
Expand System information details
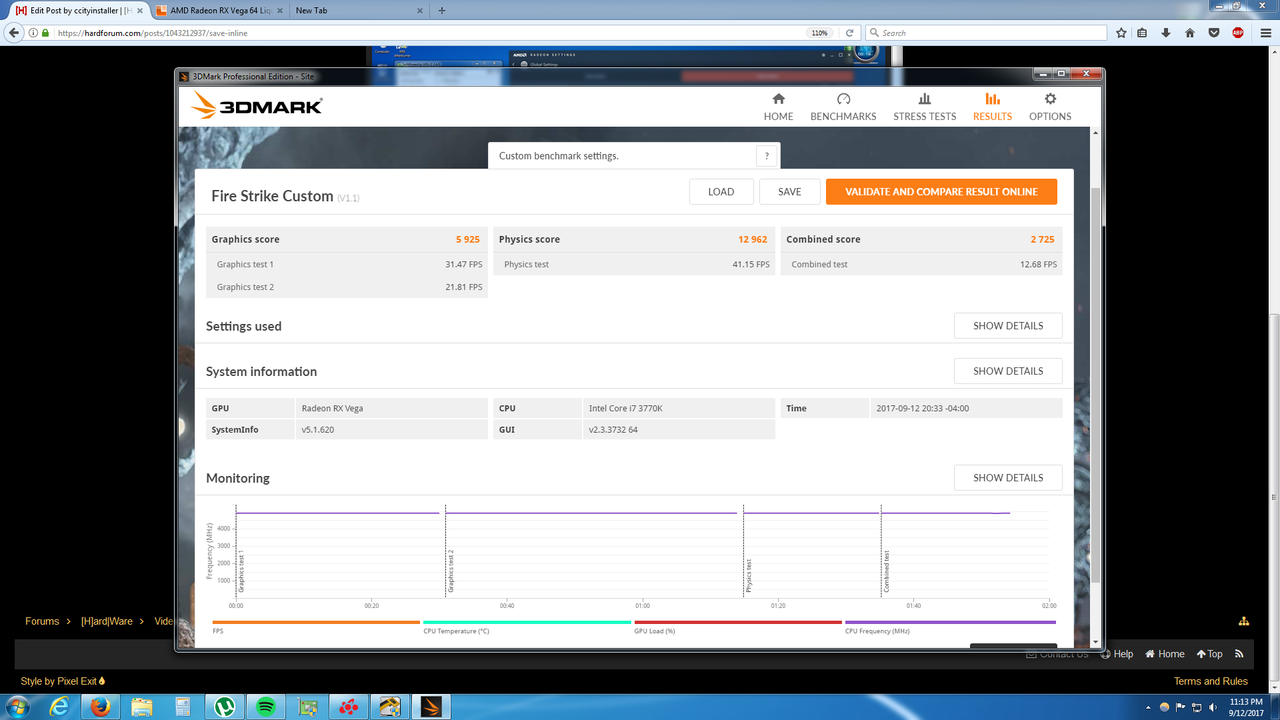(1007, 371)
